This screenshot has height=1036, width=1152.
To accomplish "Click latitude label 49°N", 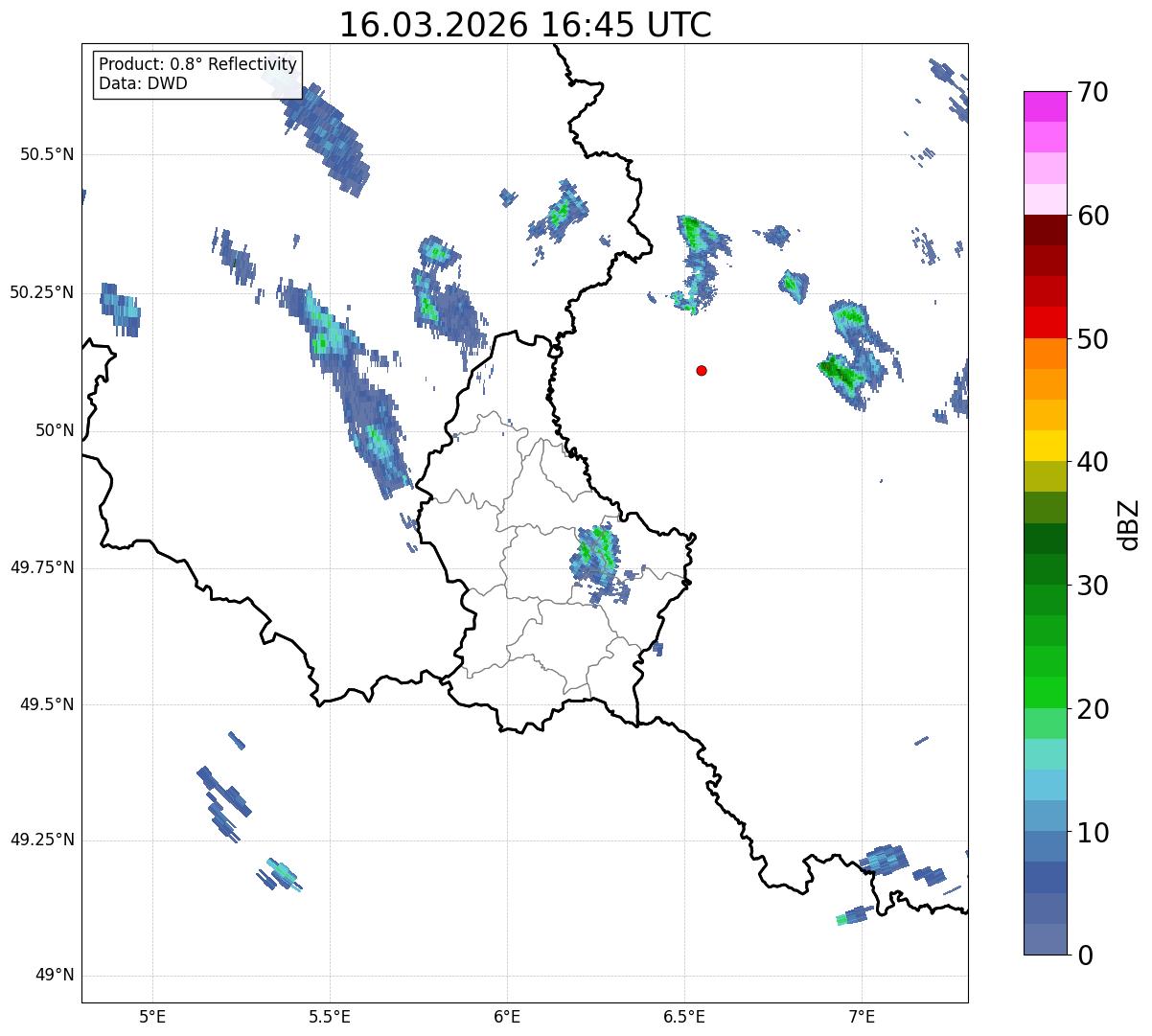I will pos(55,976).
